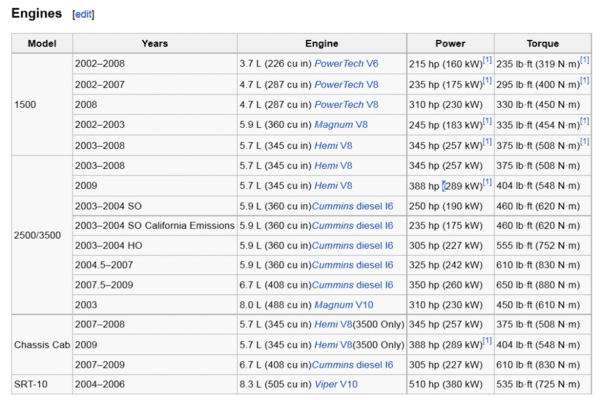Image resolution: width=600 pixels, height=400 pixels.
Task: Click reference [1] after 215 hp (160 kW)
Action: point(487,60)
